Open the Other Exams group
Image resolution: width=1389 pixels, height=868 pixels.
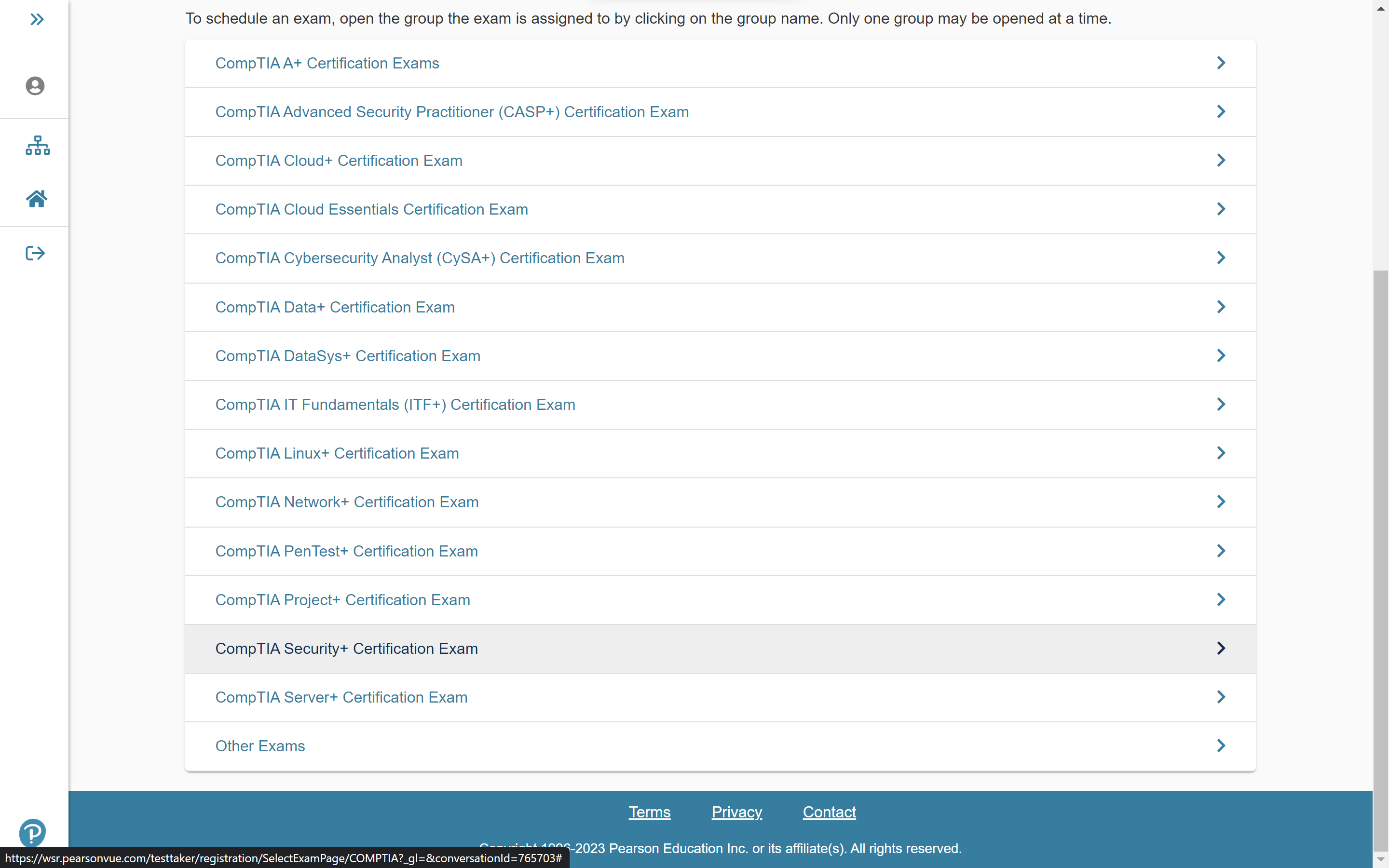(x=720, y=746)
